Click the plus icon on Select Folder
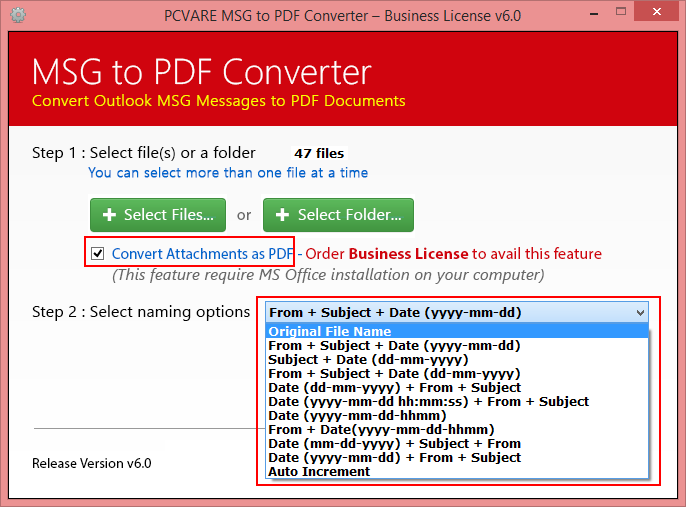686x507 pixels. 282,215
